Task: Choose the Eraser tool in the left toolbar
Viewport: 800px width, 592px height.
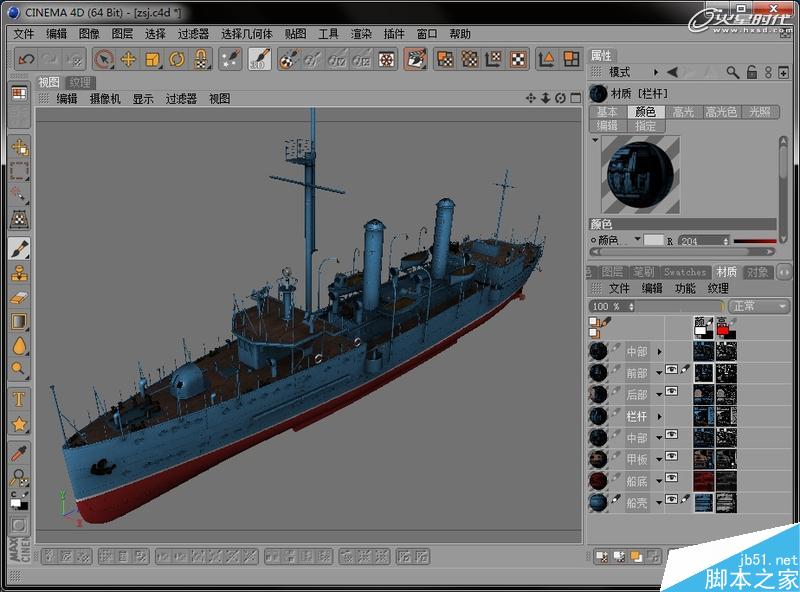Action: point(19,297)
